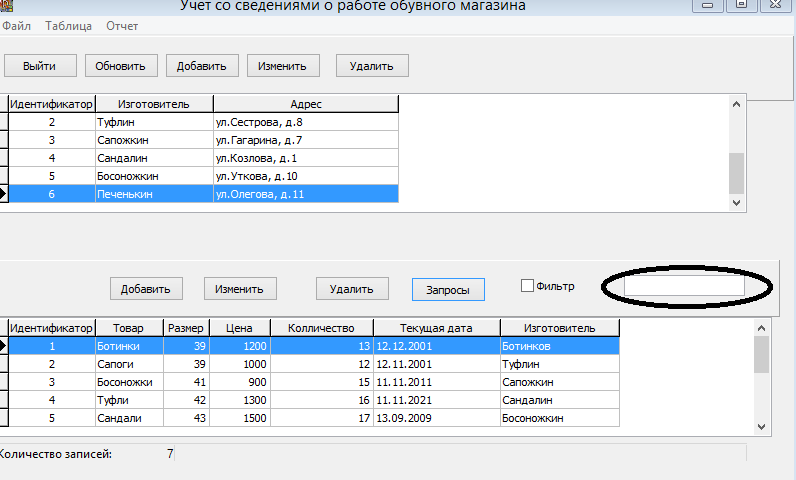Screen dimensions: 796x480
Task: Select the Ботинки cell in goods table
Action: pos(129,346)
